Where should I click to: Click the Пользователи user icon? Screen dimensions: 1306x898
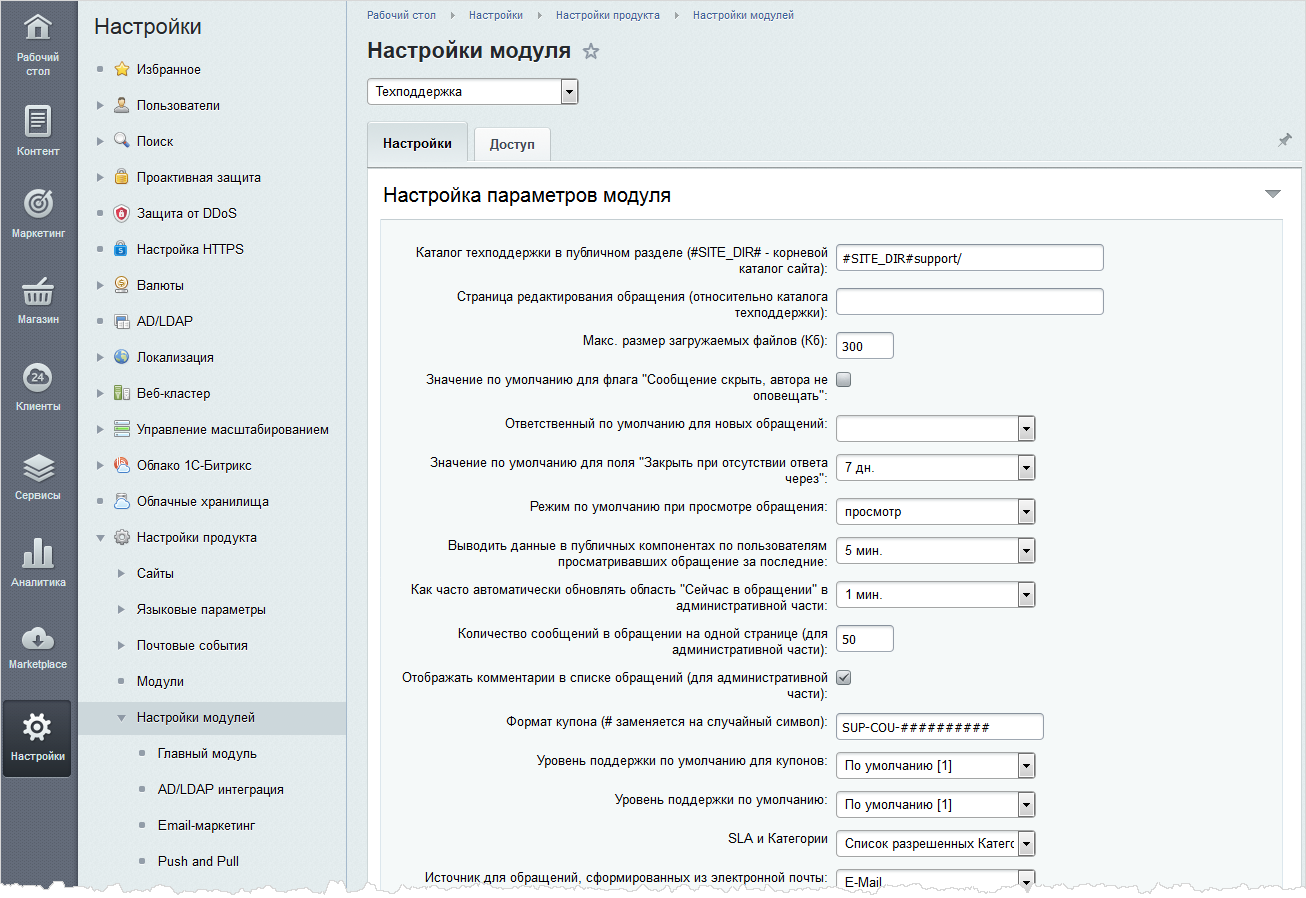122,105
